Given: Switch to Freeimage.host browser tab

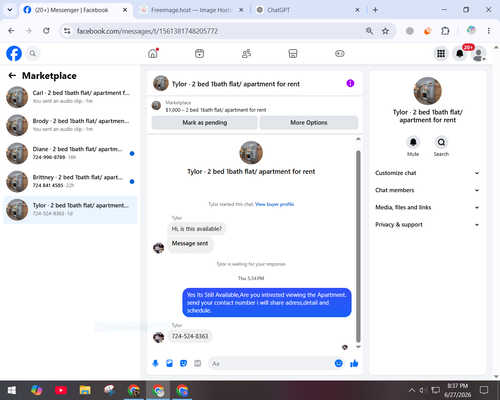Looking at the screenshot, I should coord(191,10).
